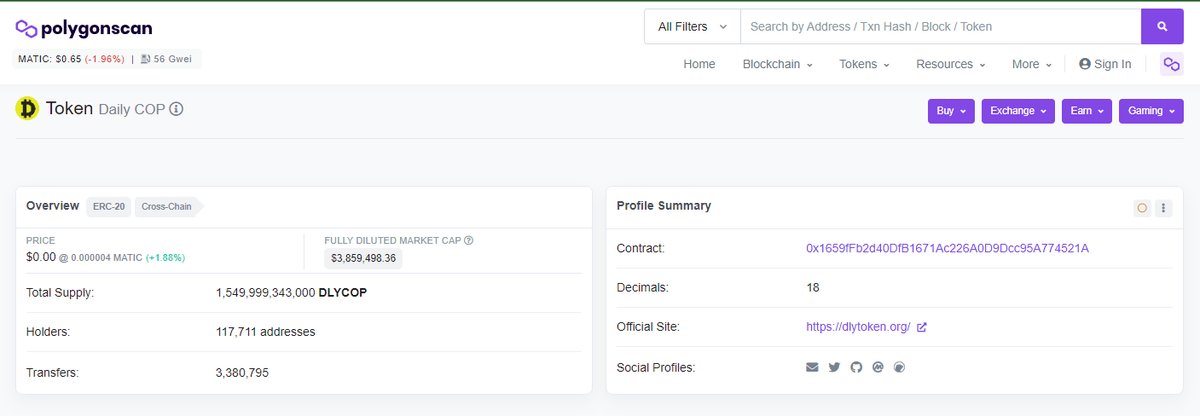This screenshot has height=416, width=1200.
Task: Click the CoinGecko social profile icon
Action: coord(899,367)
